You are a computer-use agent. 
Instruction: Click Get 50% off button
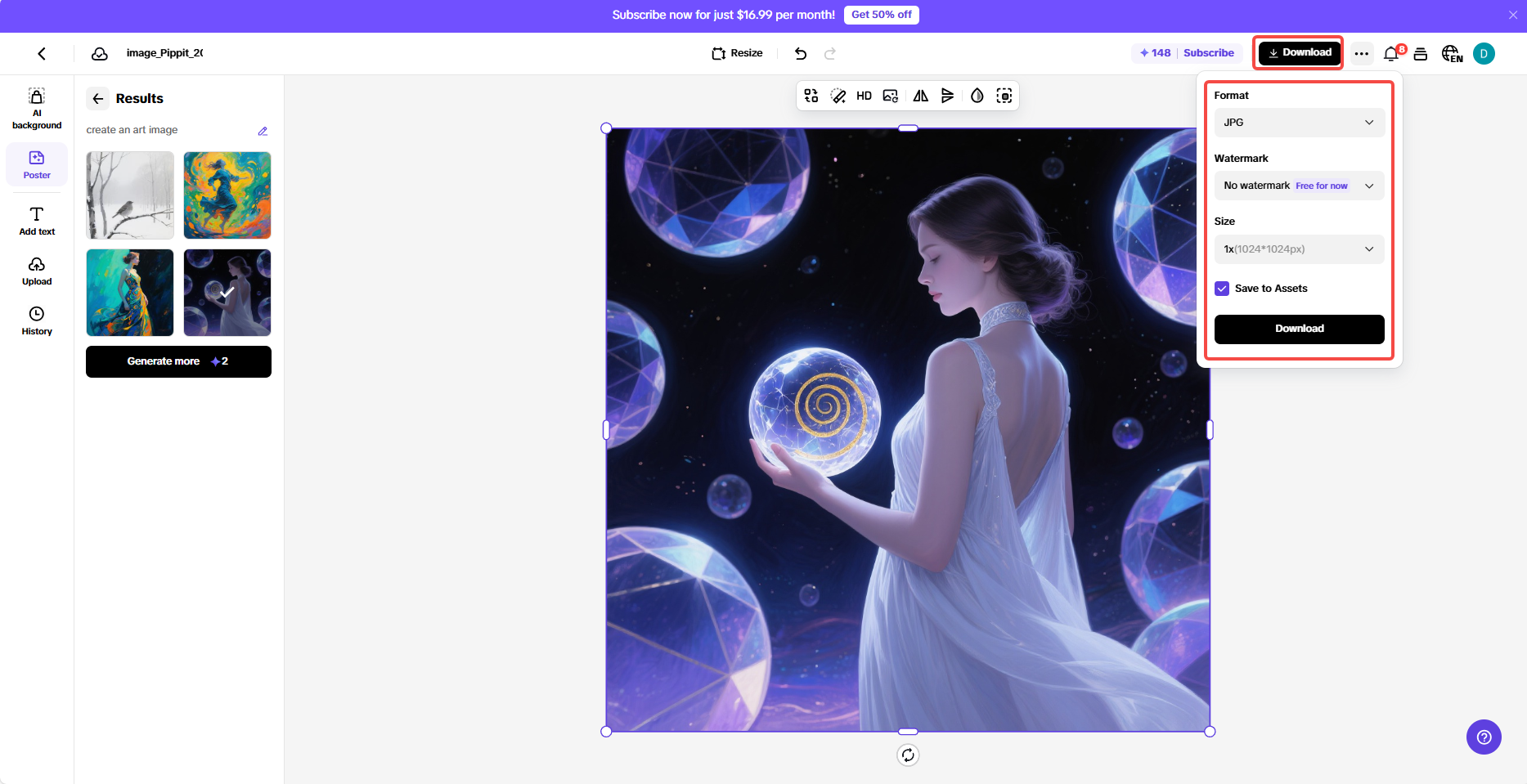(x=882, y=15)
